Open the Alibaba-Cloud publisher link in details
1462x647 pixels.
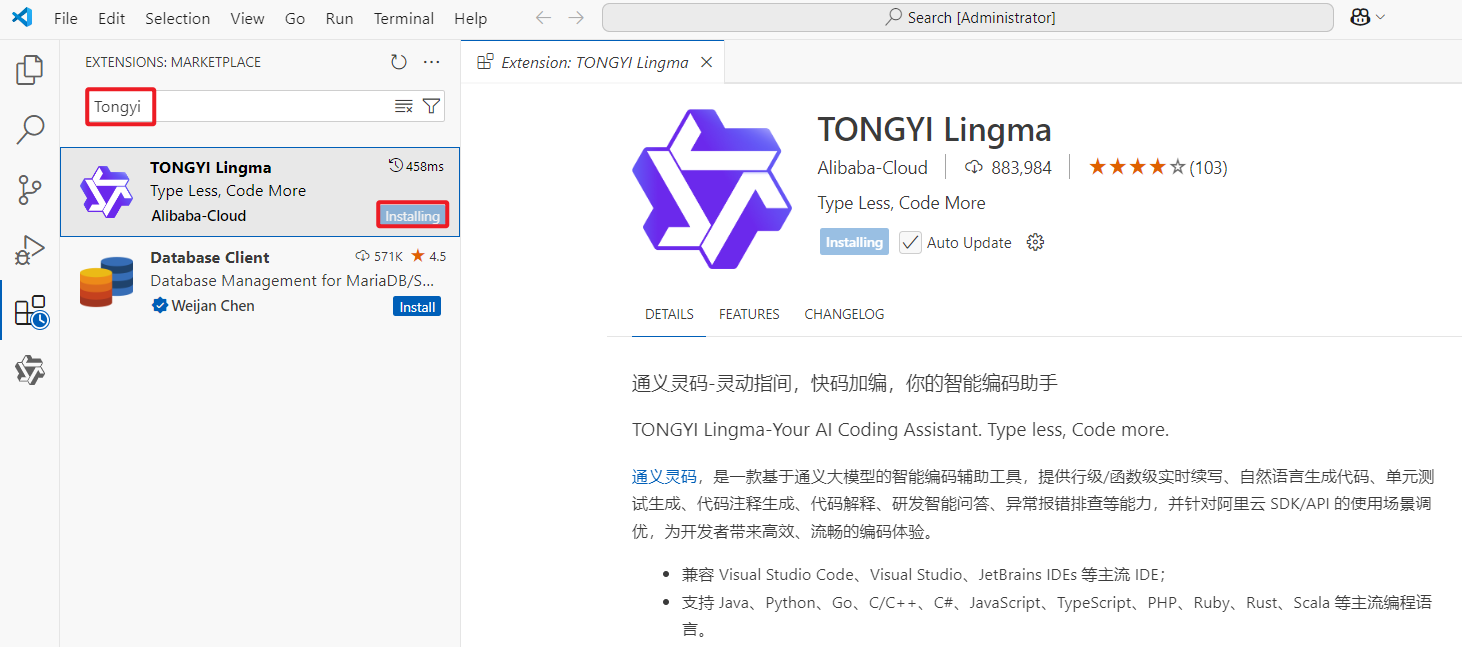[x=872, y=168]
